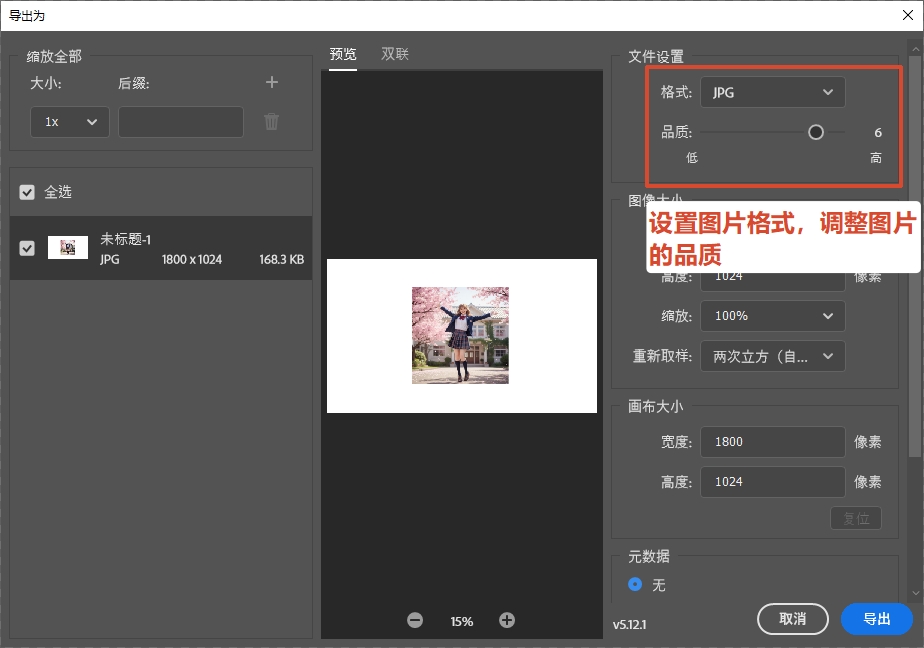Open the 重新取样 resampling dropdown
The image size is (924, 648).
pos(772,356)
